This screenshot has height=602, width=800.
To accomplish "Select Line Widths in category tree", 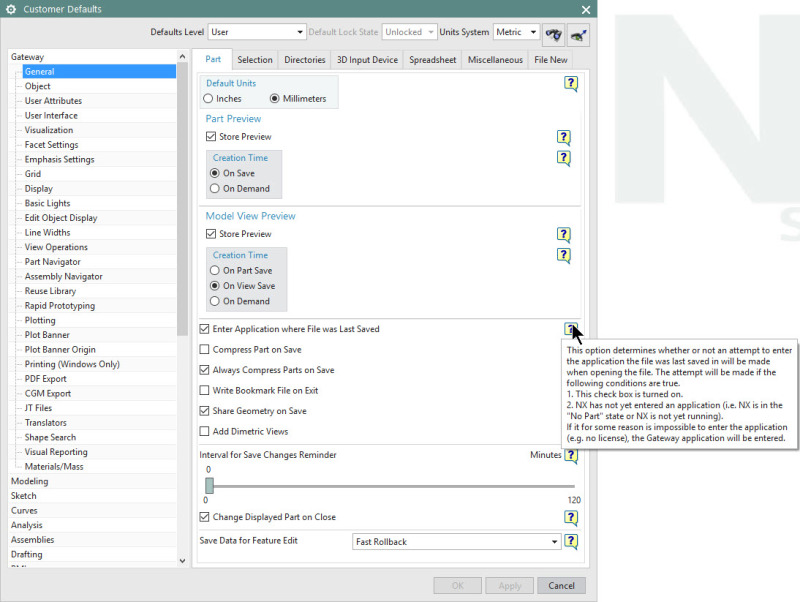I will (47, 233).
